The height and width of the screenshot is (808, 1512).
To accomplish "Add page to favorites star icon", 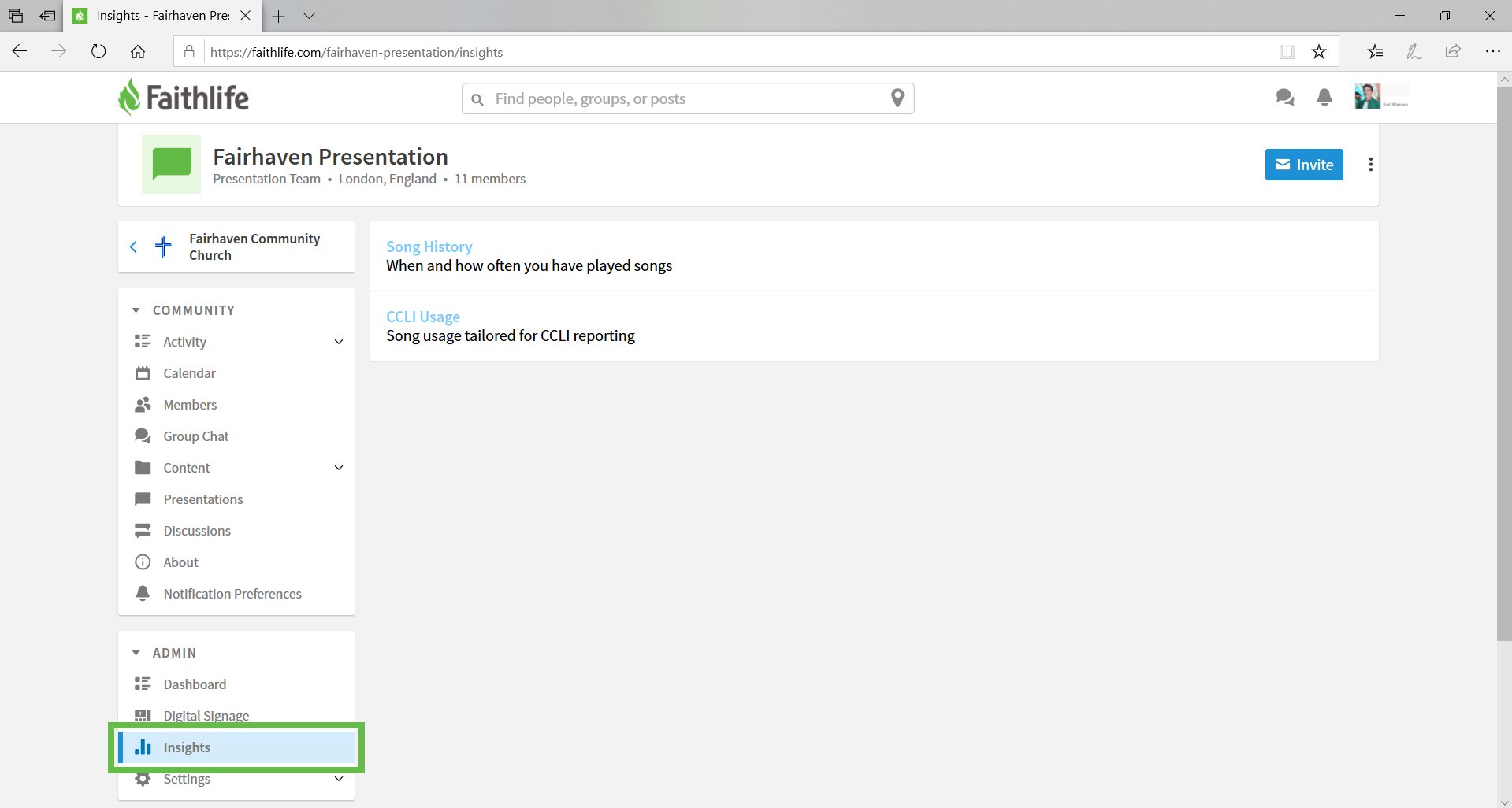I will 1319,52.
